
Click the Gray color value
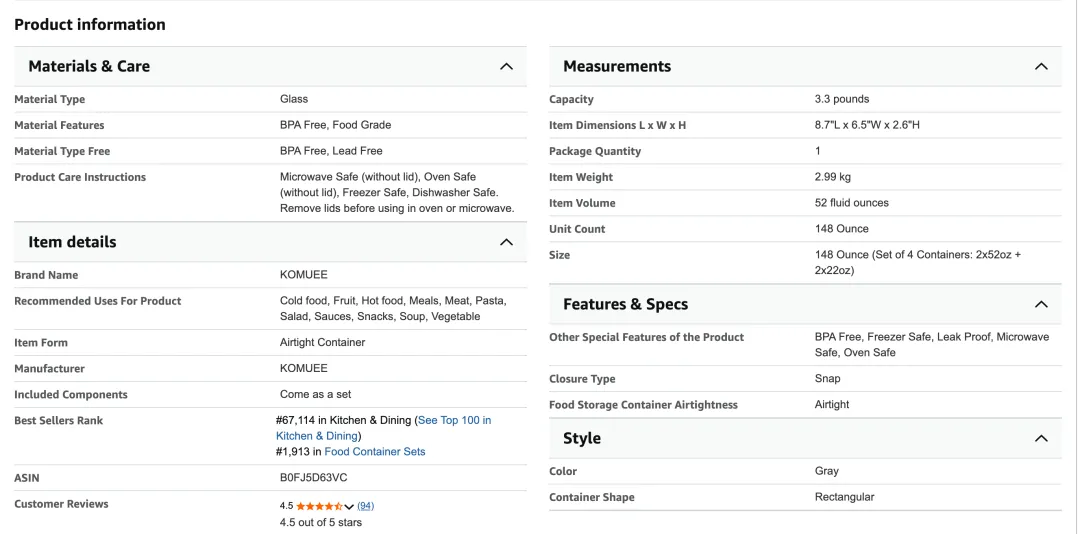pos(827,471)
